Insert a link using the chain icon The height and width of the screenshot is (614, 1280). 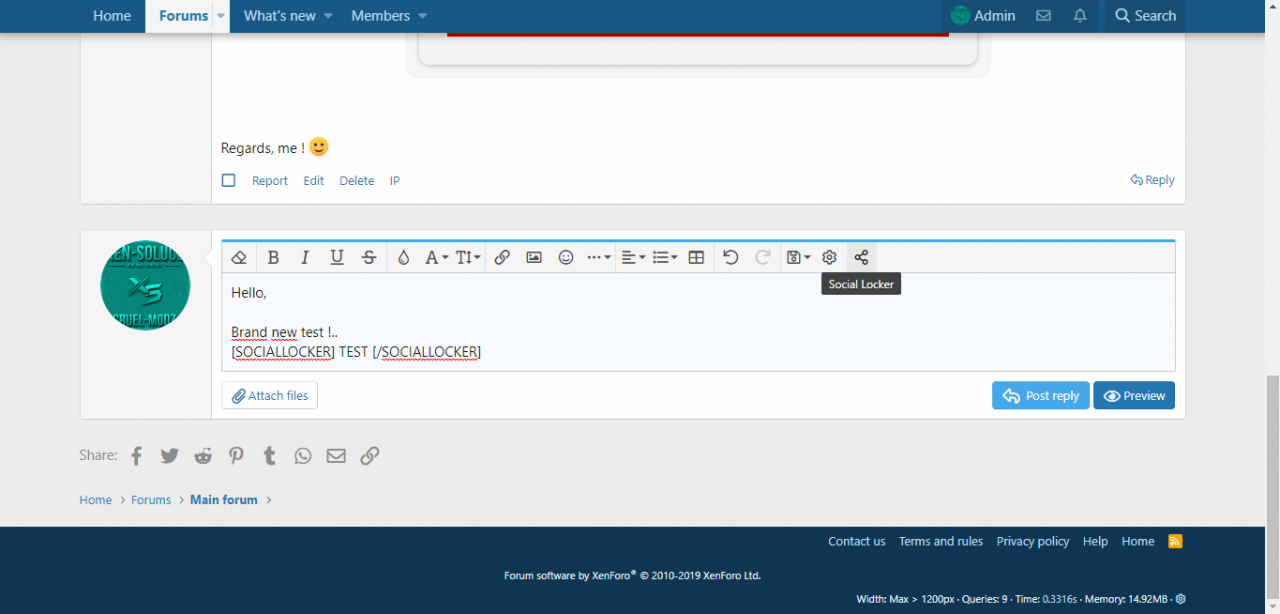[x=502, y=257]
